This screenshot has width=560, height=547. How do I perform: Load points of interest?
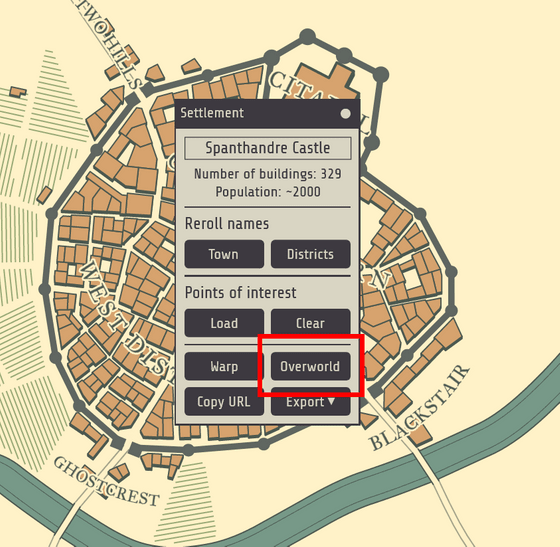tap(224, 323)
